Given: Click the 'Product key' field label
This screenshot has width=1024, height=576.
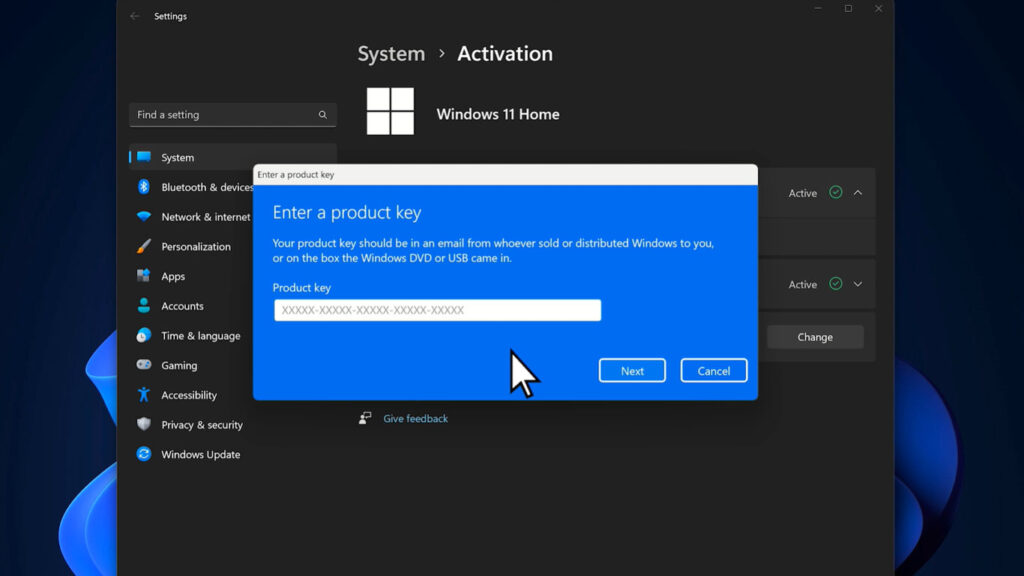Looking at the screenshot, I should pos(302,287).
